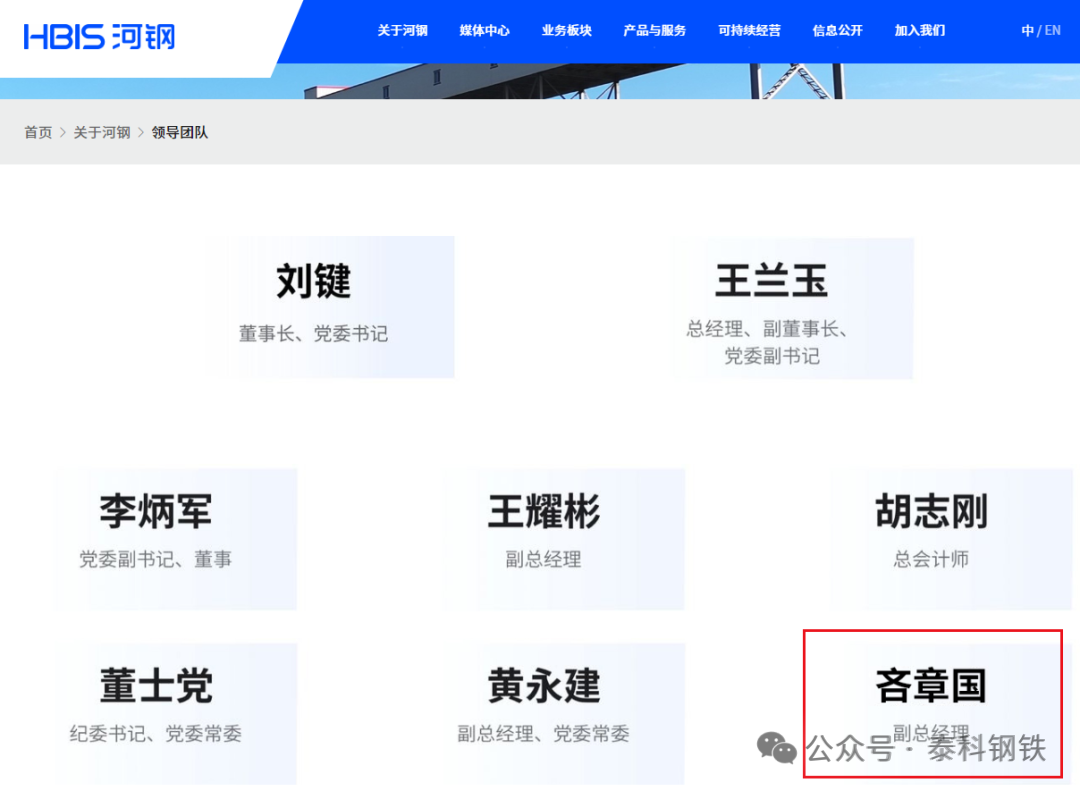The image size is (1080, 791).
Task: Open the 董士党 leader card
Action: click(175, 714)
